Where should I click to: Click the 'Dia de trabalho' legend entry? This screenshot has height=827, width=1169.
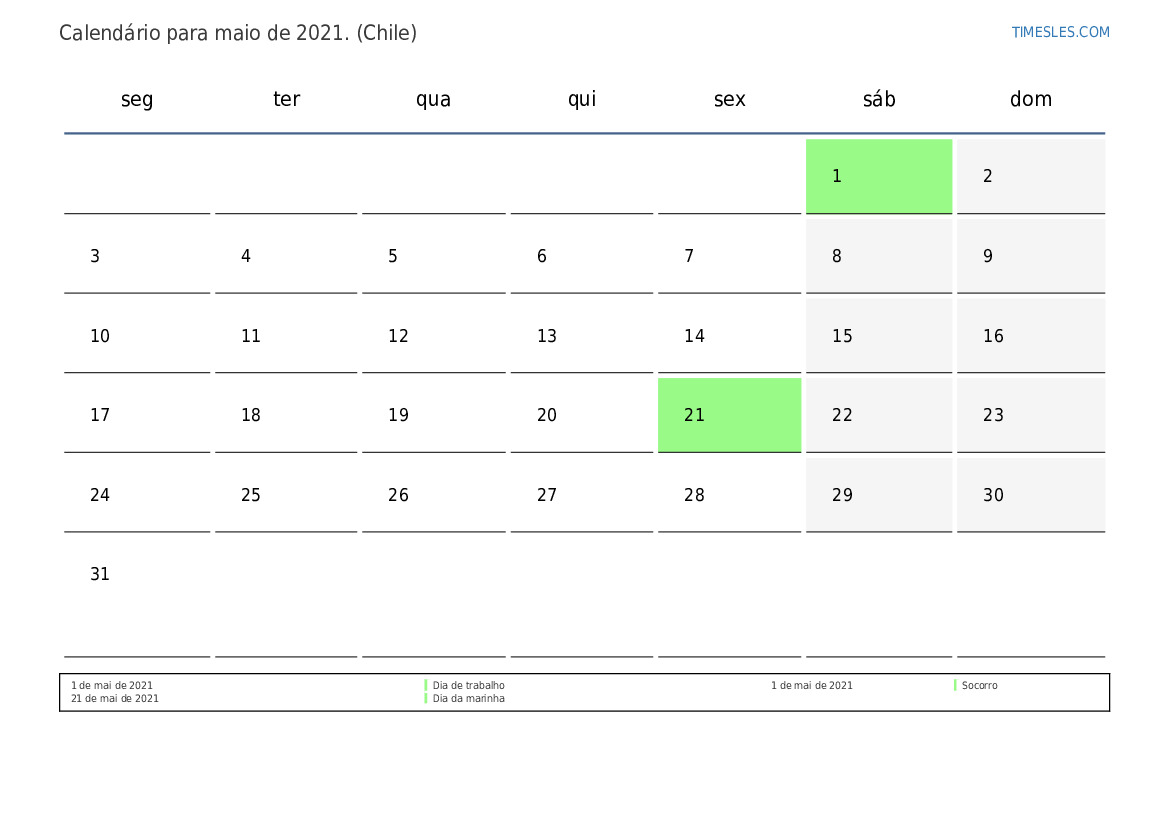[468, 686]
